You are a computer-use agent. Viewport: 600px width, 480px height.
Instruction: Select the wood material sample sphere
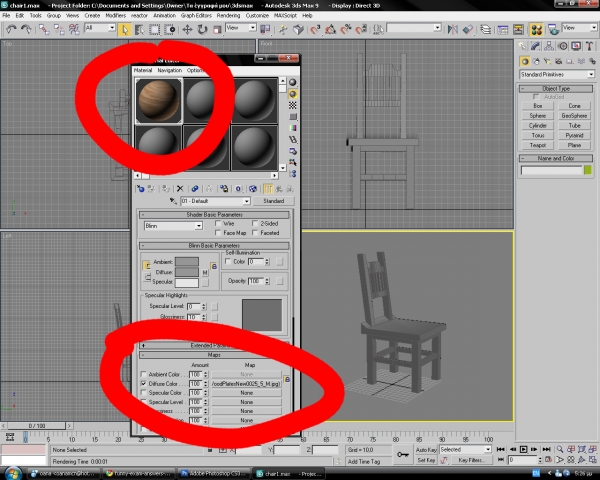(158, 101)
